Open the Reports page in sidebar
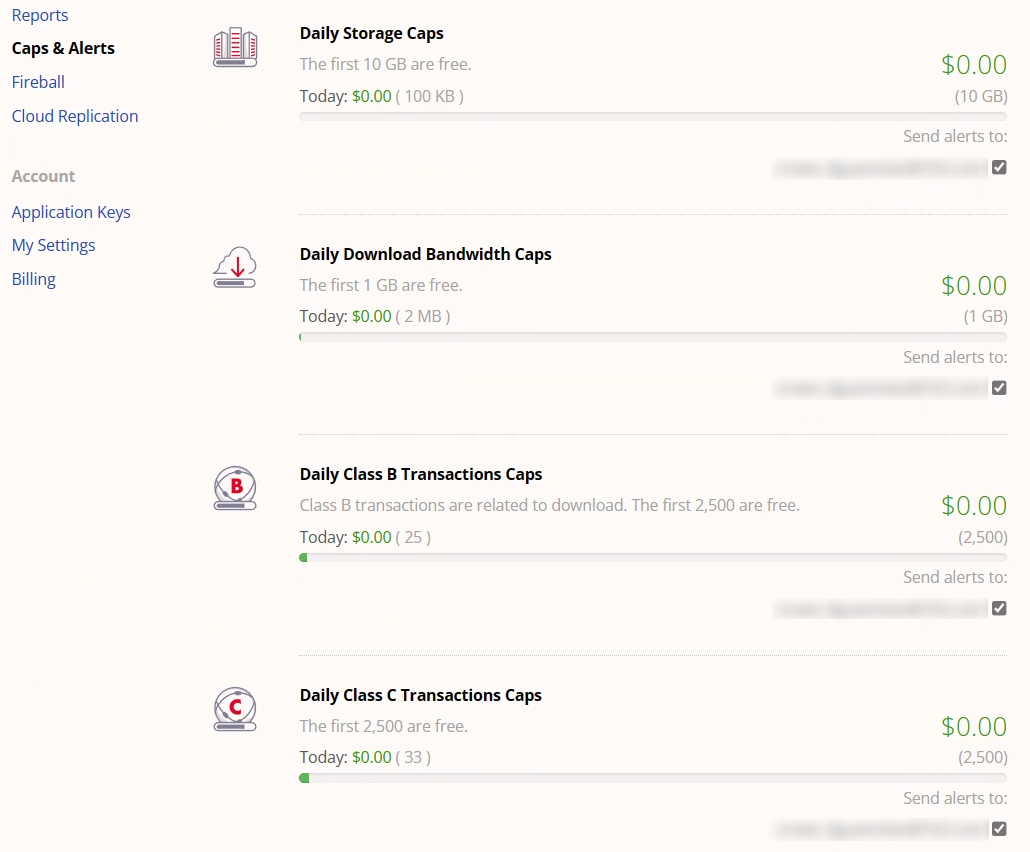Viewport: 1030px width, 852px height. 40,15
